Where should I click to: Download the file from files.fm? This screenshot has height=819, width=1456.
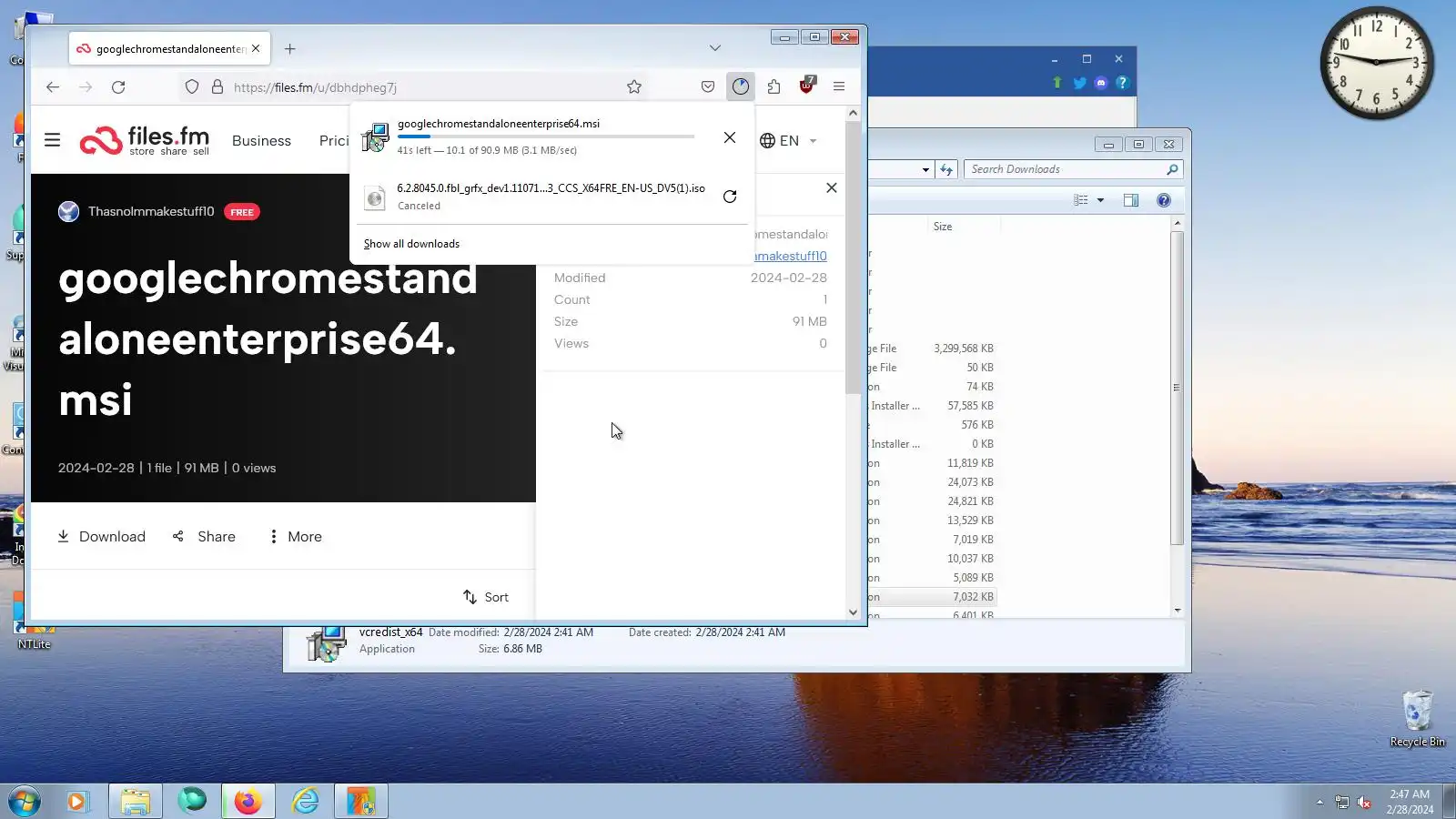tap(101, 537)
